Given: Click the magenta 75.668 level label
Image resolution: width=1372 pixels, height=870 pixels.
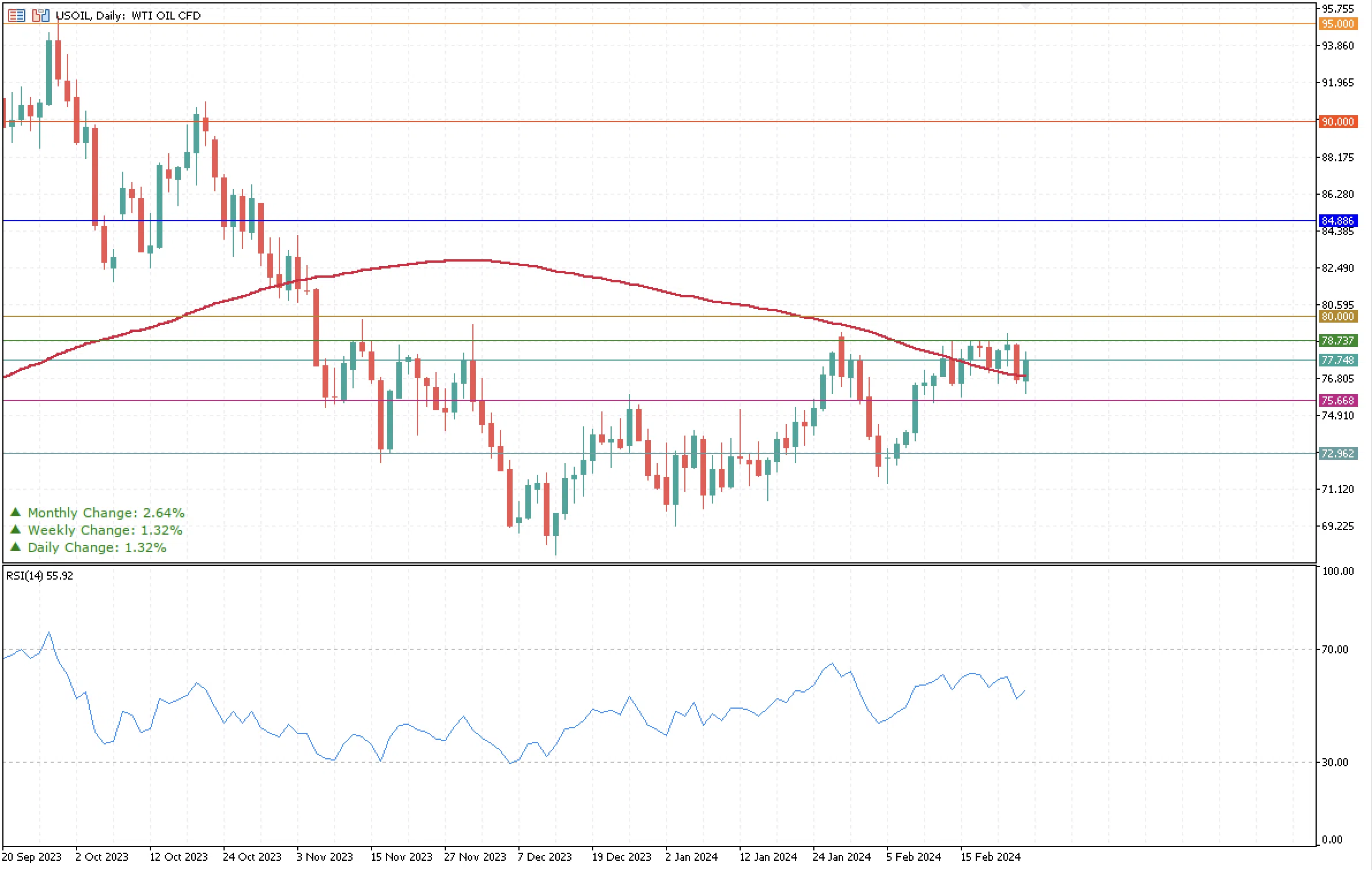Looking at the screenshot, I should 1337,400.
